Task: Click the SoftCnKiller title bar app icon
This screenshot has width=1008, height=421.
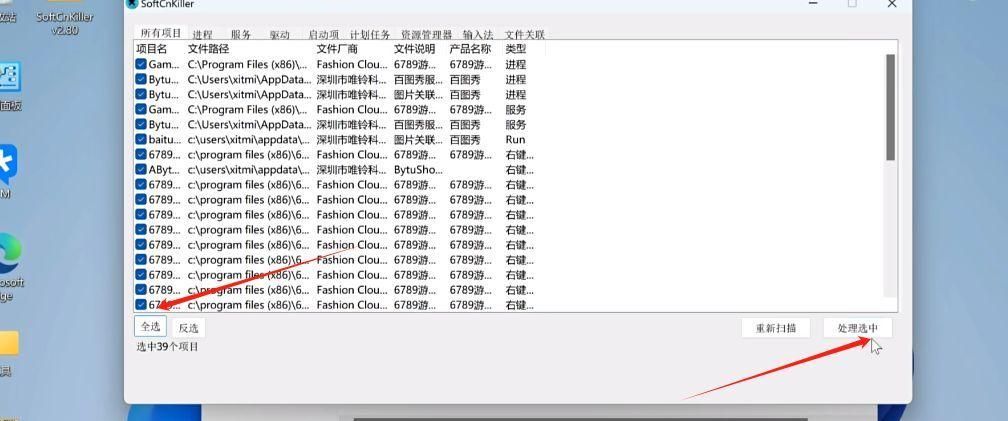Action: pos(132,4)
